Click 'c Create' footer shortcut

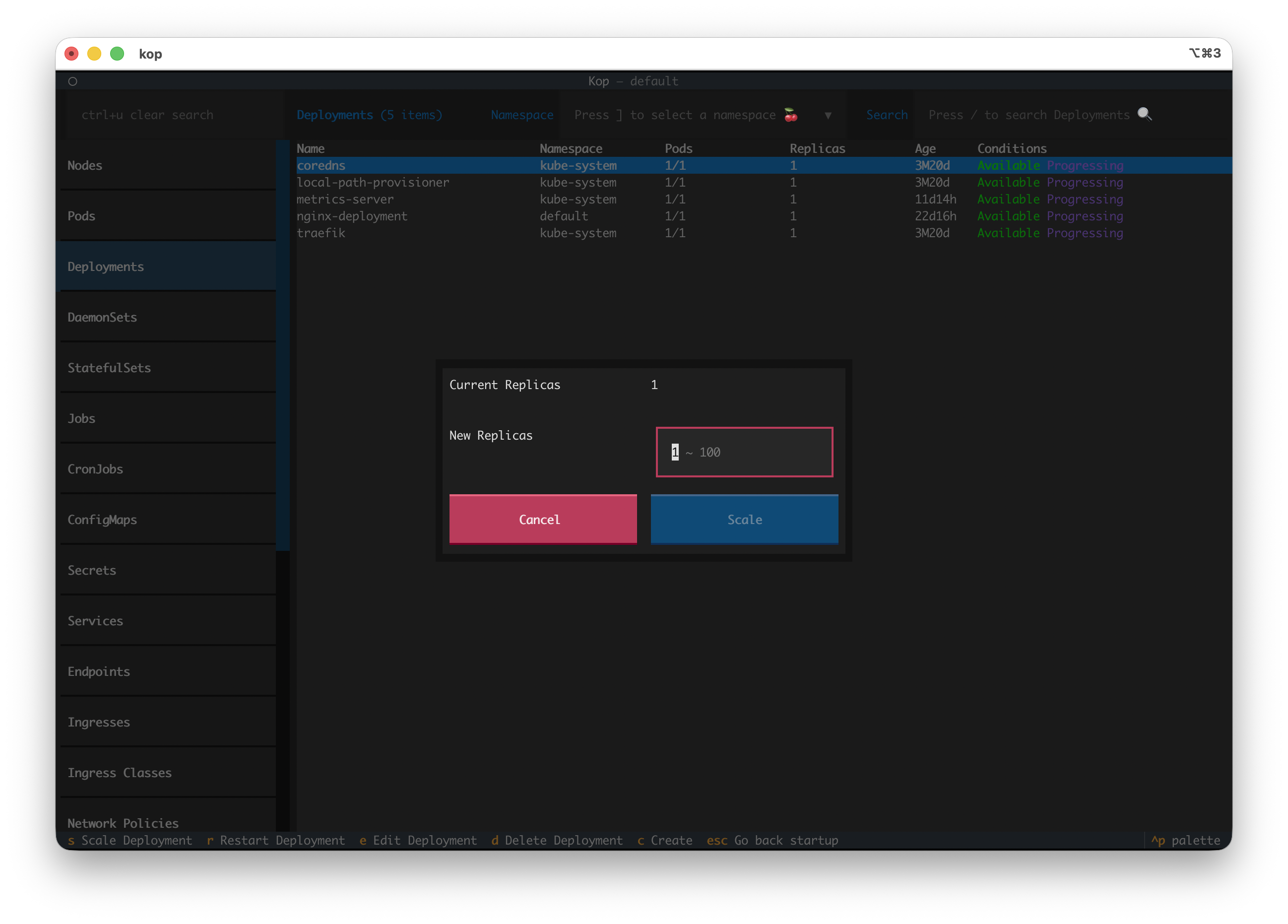664,840
